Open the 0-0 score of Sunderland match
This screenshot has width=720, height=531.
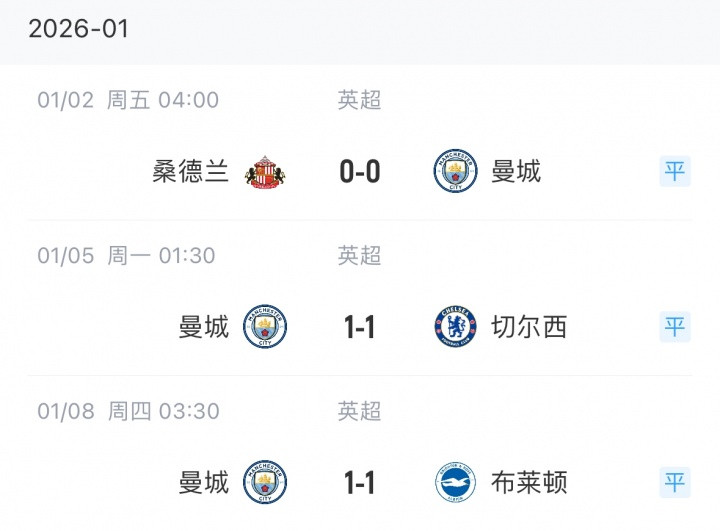[x=360, y=172]
